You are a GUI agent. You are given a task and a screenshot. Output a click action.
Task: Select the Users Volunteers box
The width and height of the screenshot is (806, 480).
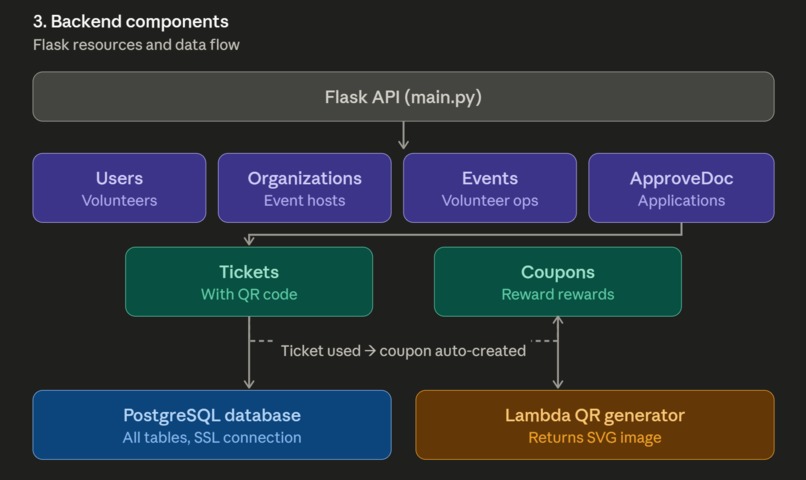coord(119,188)
